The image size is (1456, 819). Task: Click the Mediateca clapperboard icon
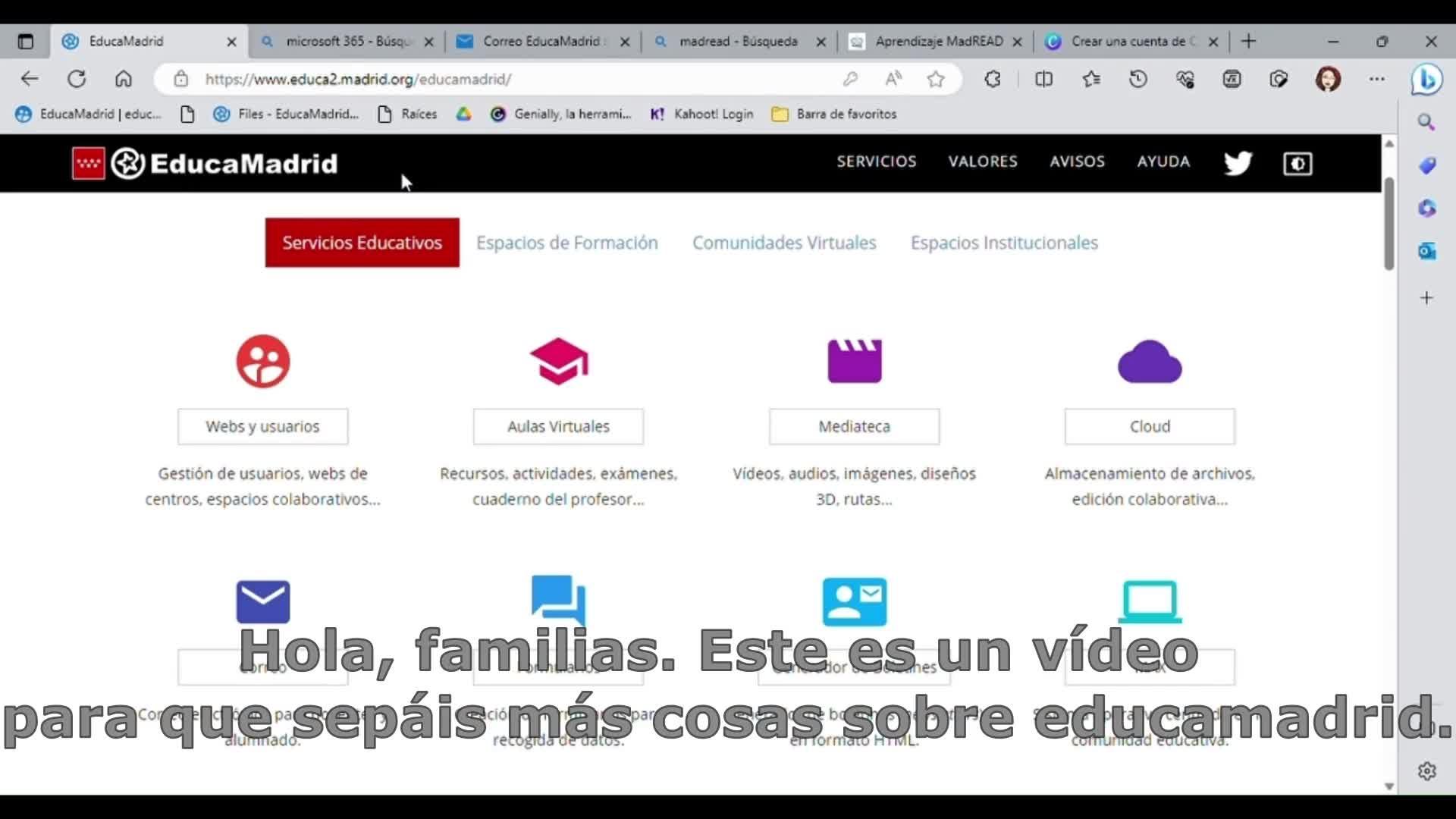(854, 361)
